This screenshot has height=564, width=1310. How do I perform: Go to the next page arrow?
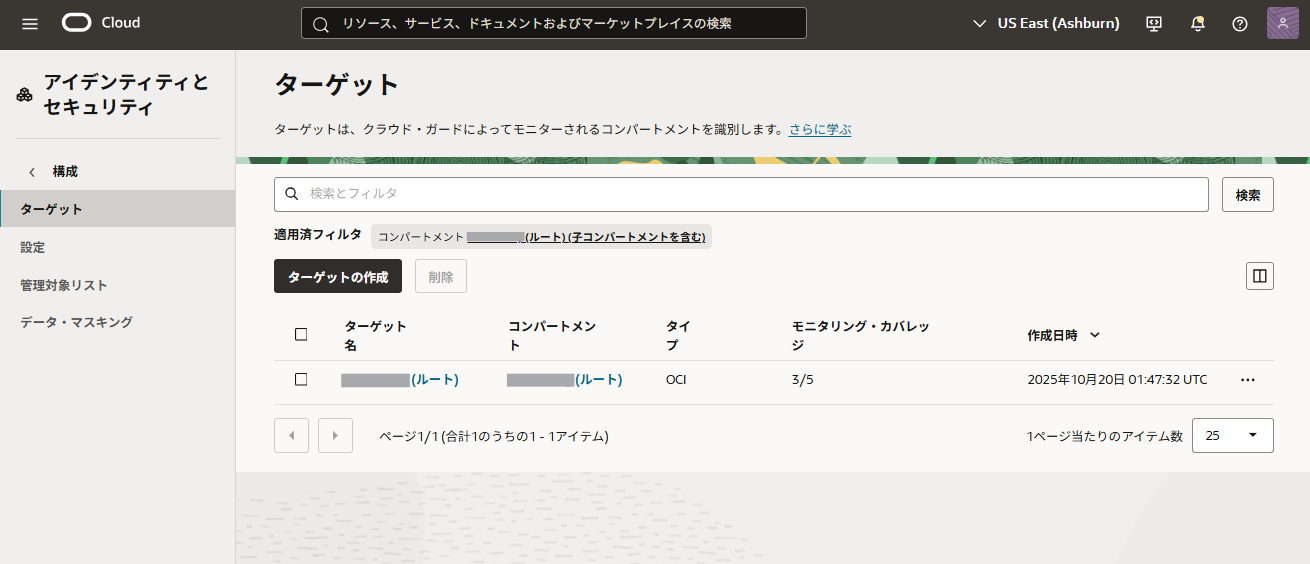(335, 436)
